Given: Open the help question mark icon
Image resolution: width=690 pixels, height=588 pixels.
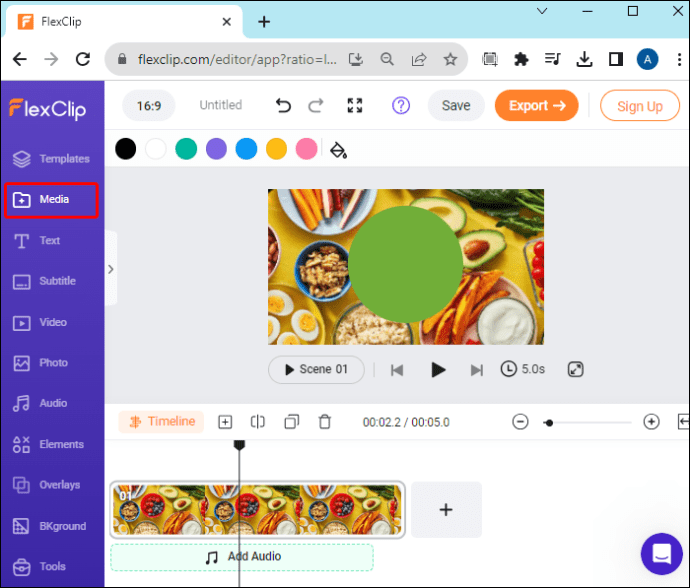Looking at the screenshot, I should pyautogui.click(x=401, y=106).
